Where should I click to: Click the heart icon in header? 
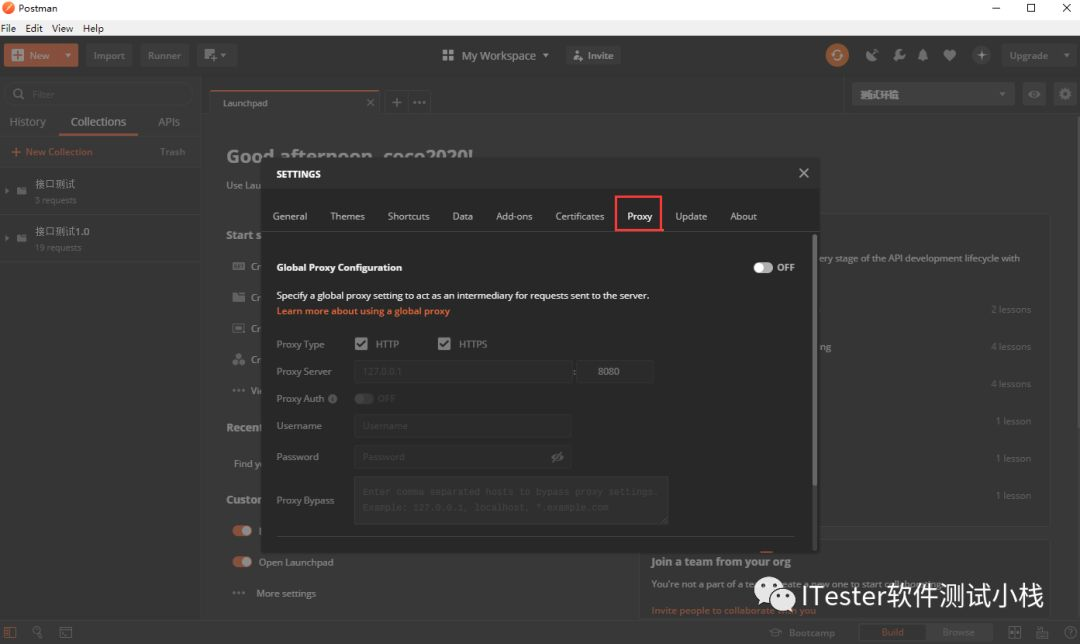(950, 55)
